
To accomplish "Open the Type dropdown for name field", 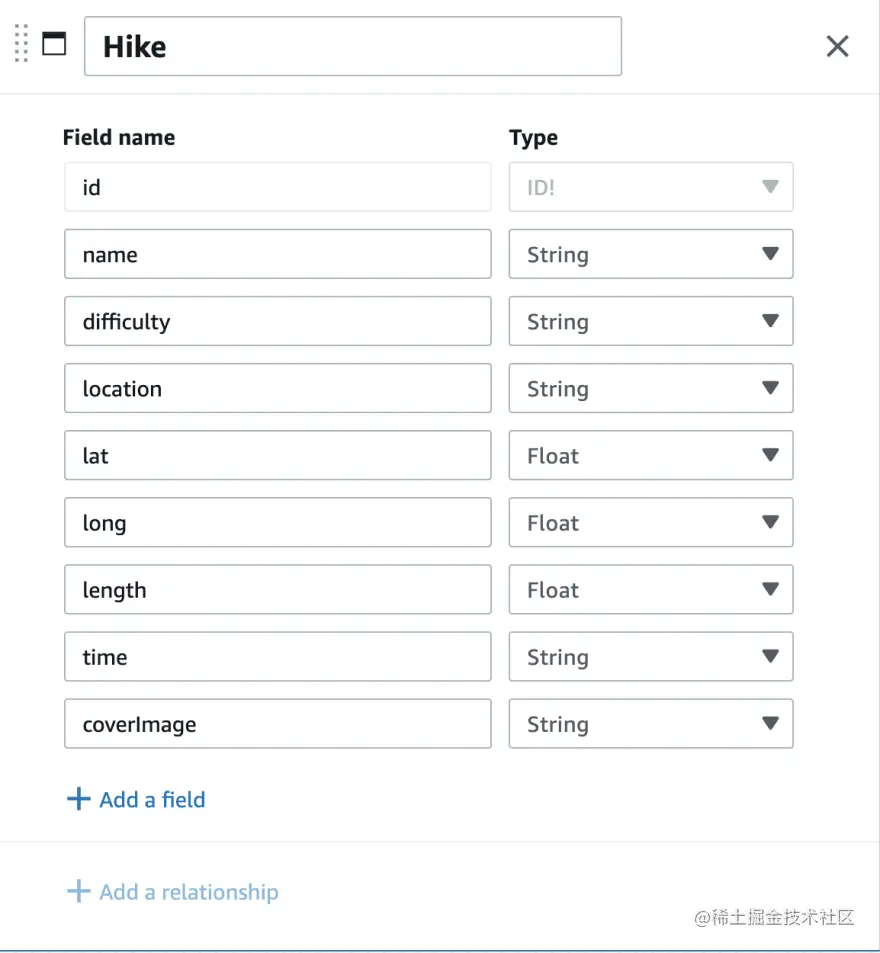I will (650, 254).
